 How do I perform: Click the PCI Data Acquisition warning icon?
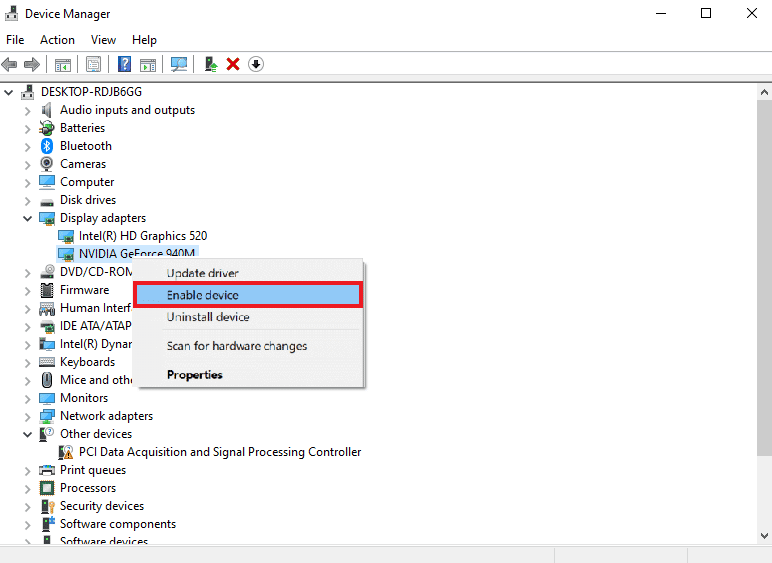click(x=65, y=452)
